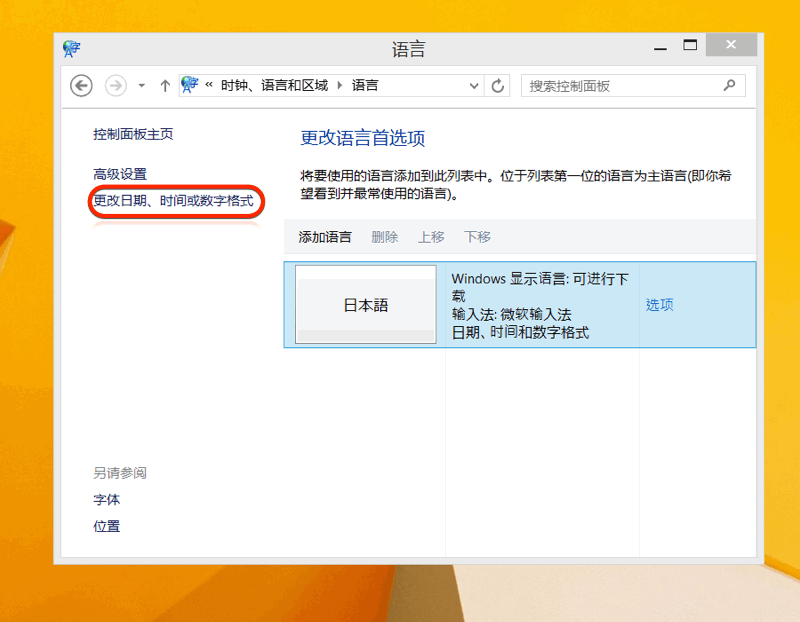The image size is (800, 622).
Task: Go up one level with the up arrow
Action: point(165,86)
